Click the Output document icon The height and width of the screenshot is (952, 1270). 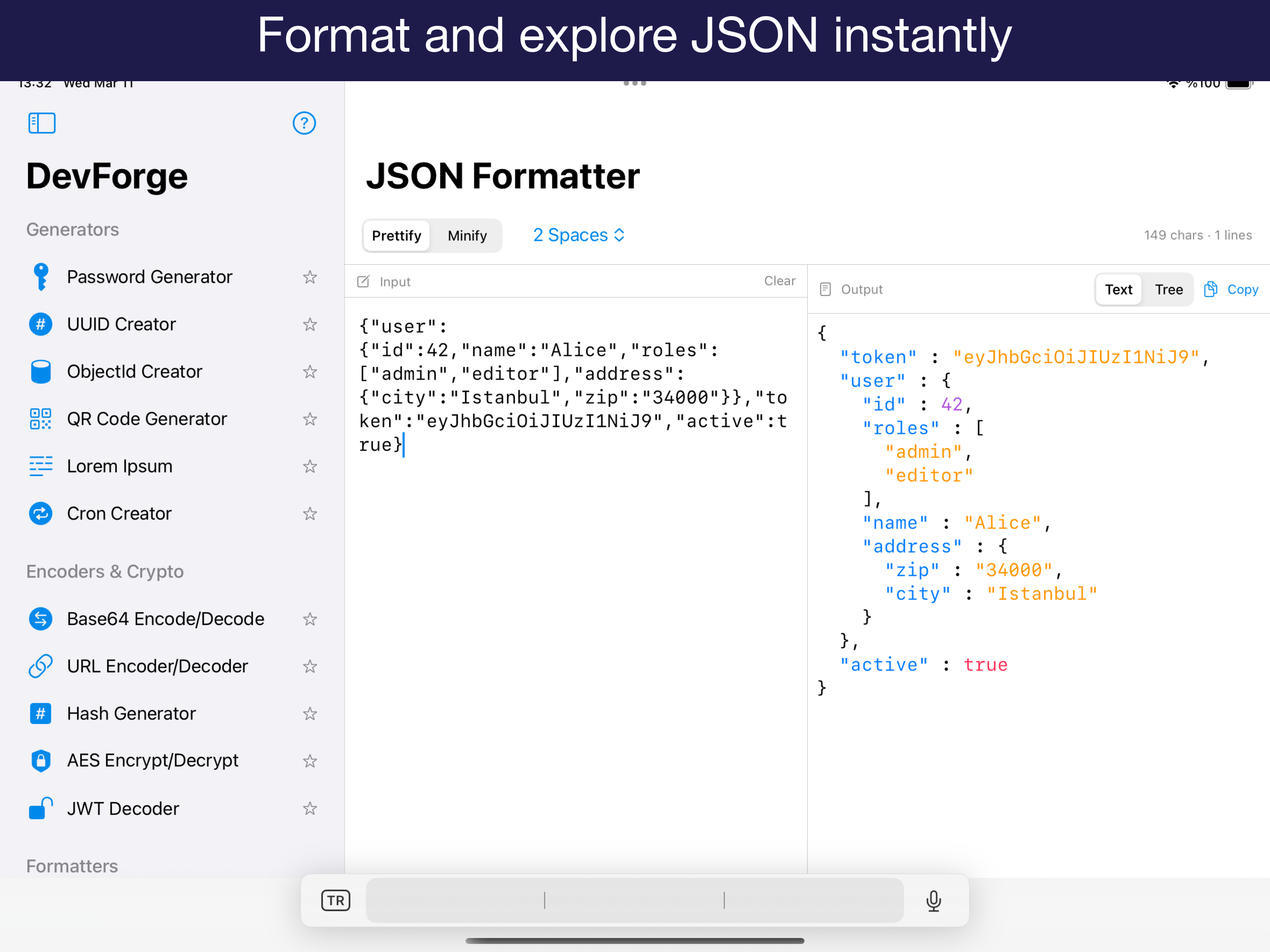pos(826,289)
